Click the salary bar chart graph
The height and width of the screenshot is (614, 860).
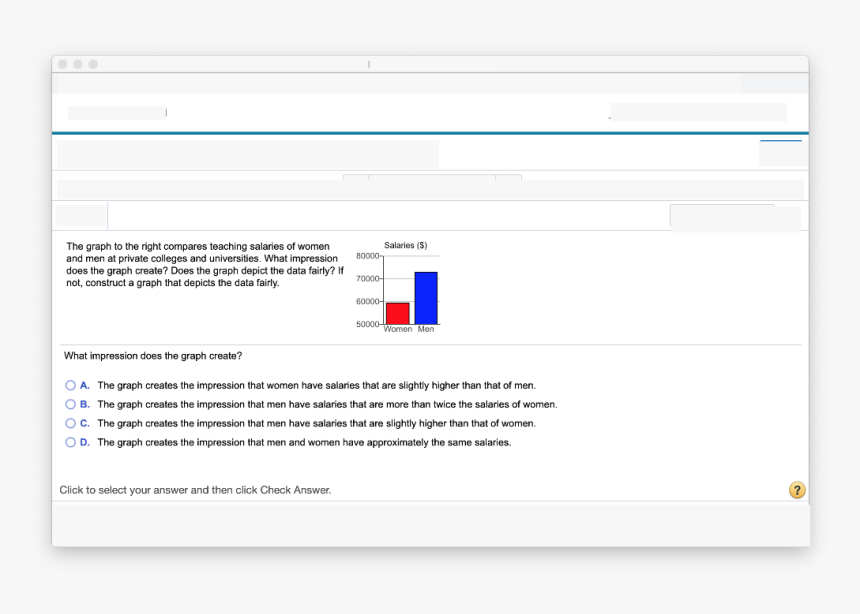398,287
